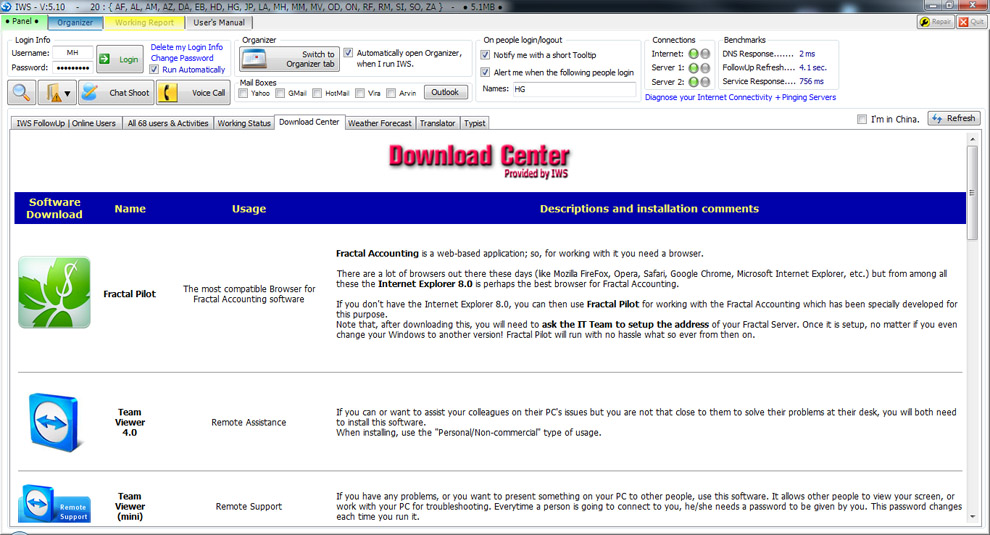Open the User's Manual tab

218,22
